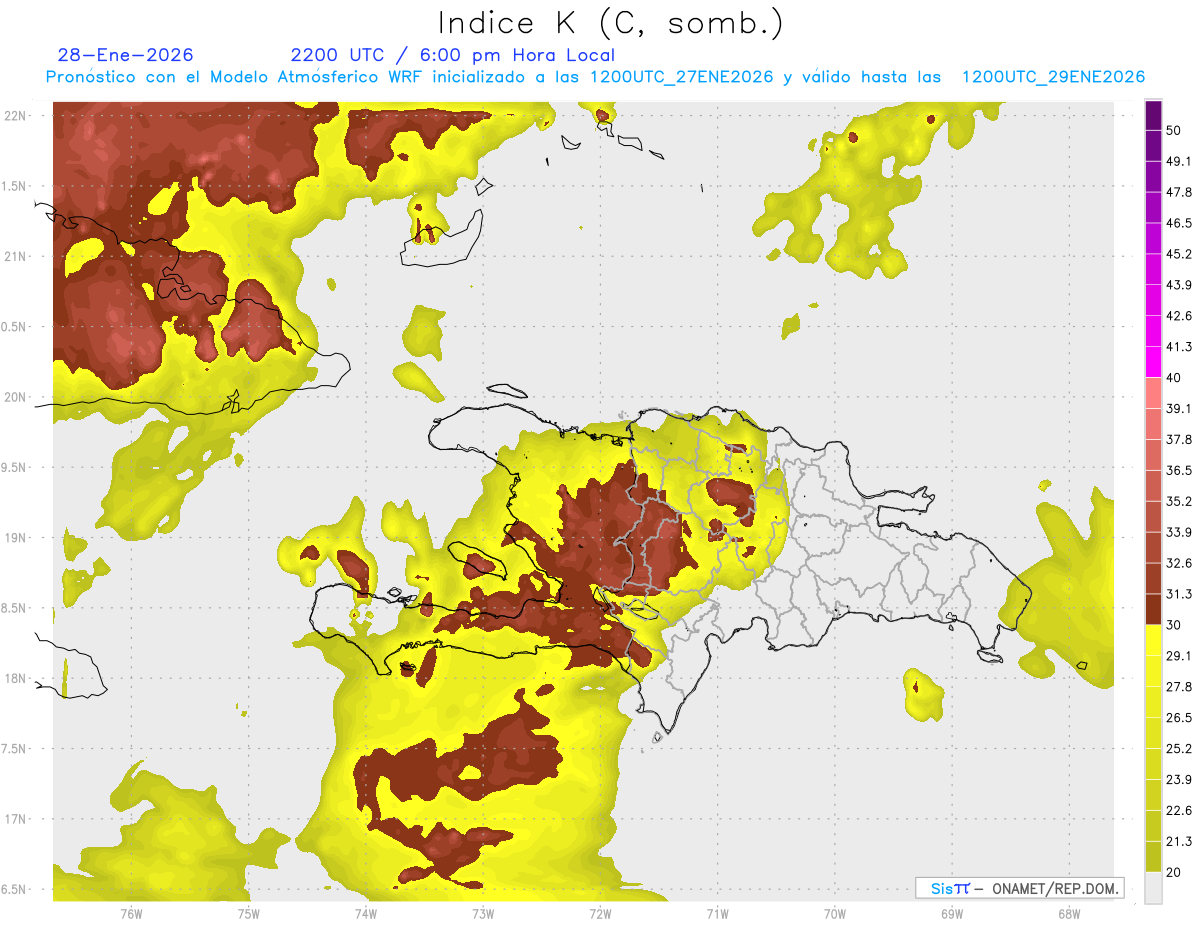Click the colorbar value "45.2"
The height and width of the screenshot is (927, 1200).
coord(1180,254)
